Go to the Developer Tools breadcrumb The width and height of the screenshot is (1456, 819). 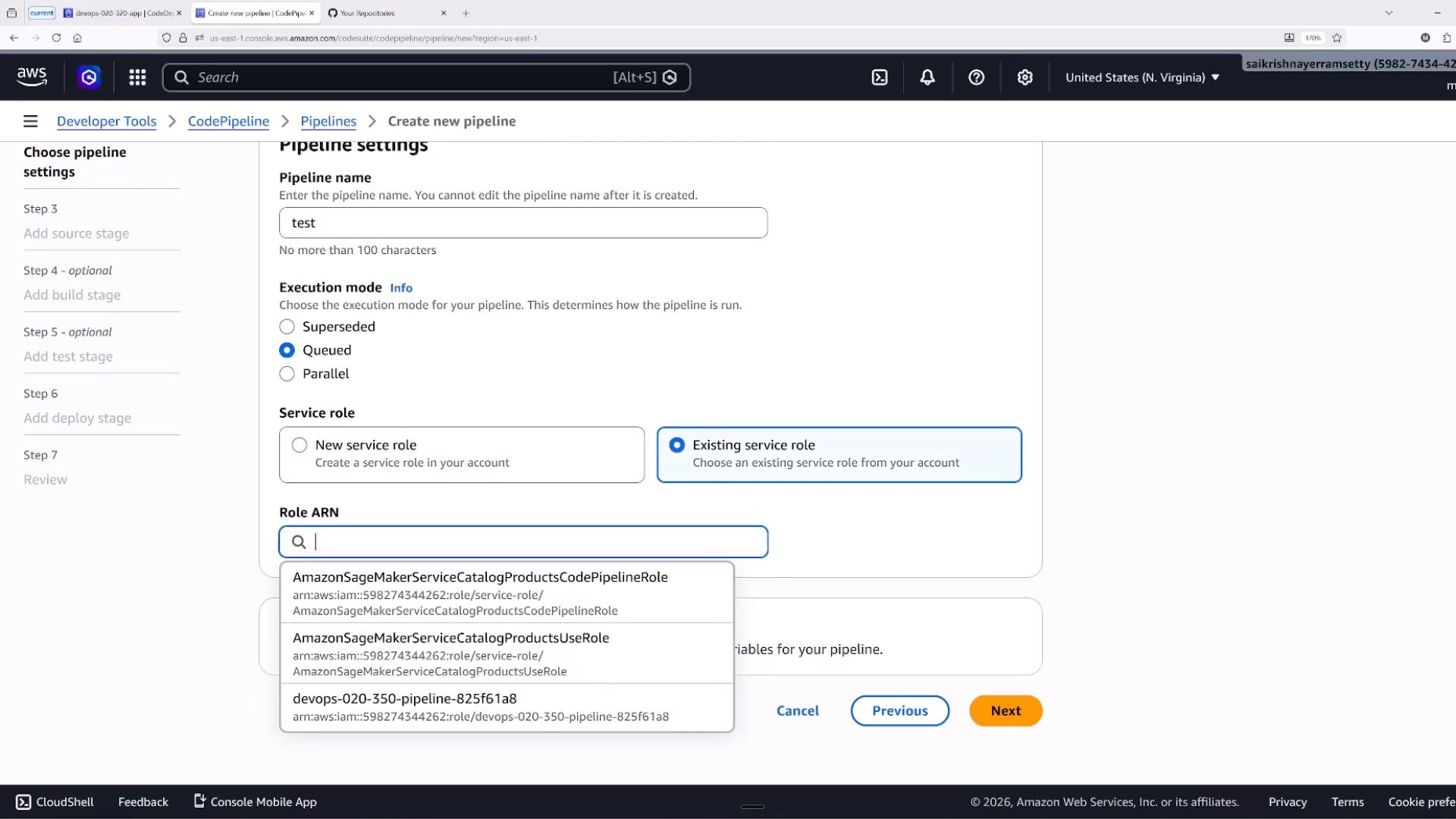(106, 121)
